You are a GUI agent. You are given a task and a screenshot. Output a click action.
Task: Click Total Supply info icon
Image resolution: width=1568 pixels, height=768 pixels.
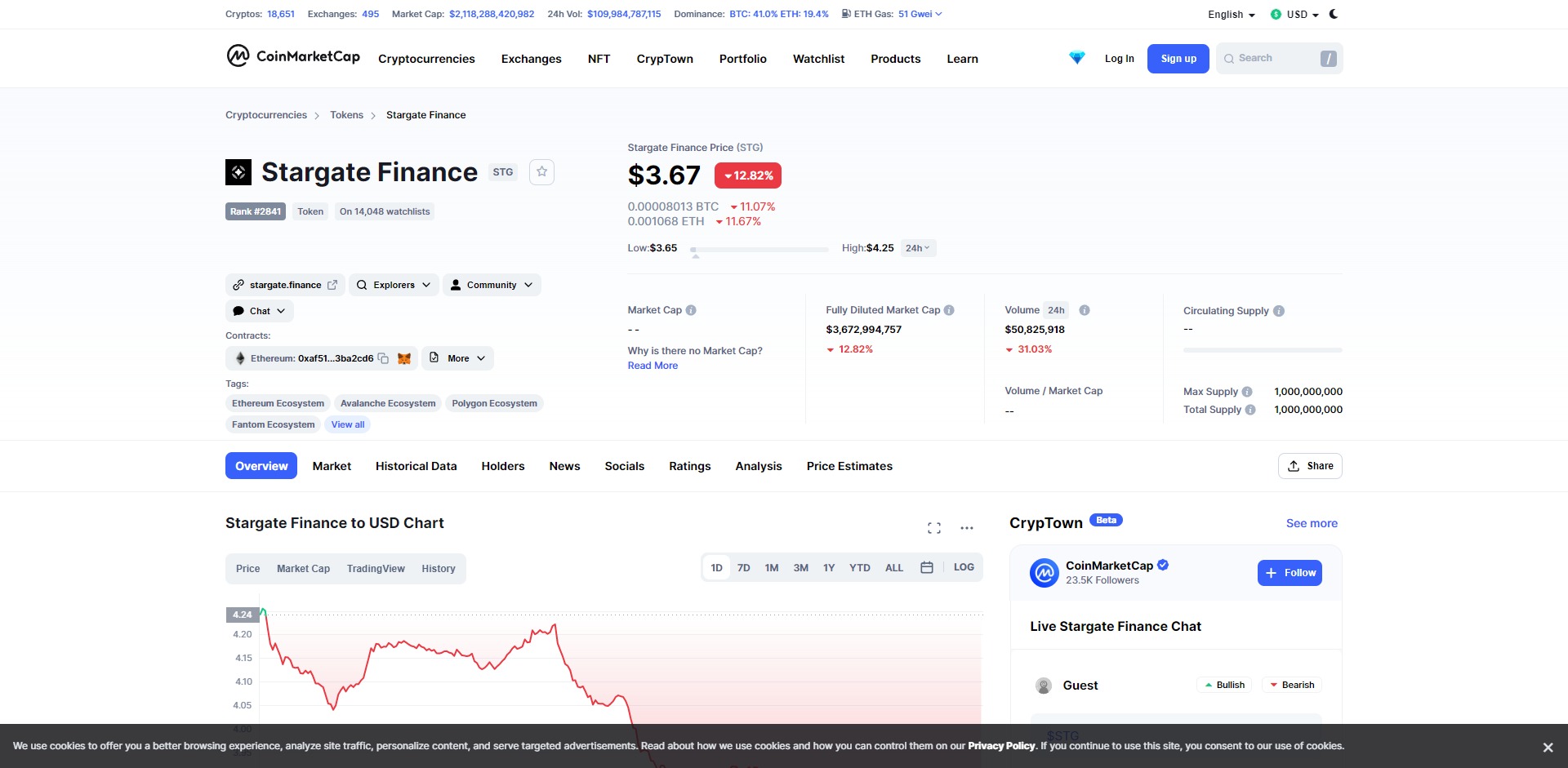[1250, 410]
